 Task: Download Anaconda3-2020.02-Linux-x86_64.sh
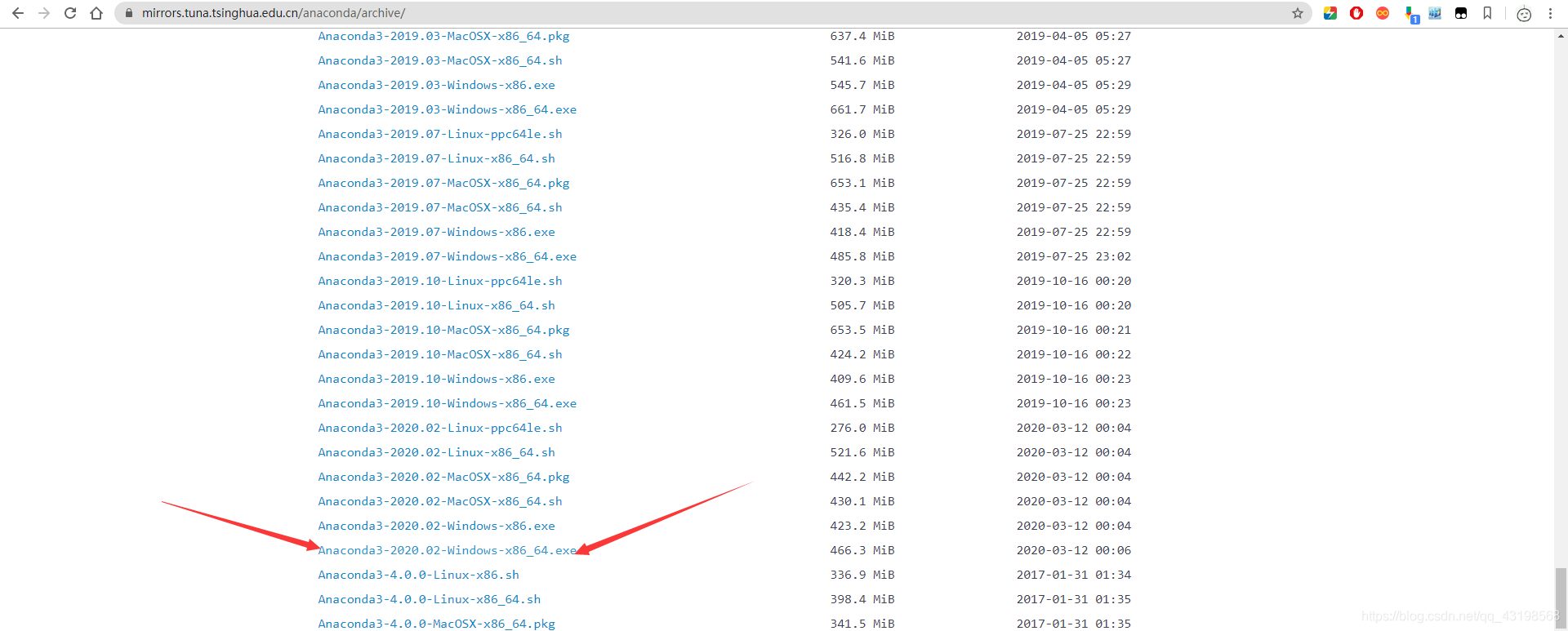(x=436, y=452)
